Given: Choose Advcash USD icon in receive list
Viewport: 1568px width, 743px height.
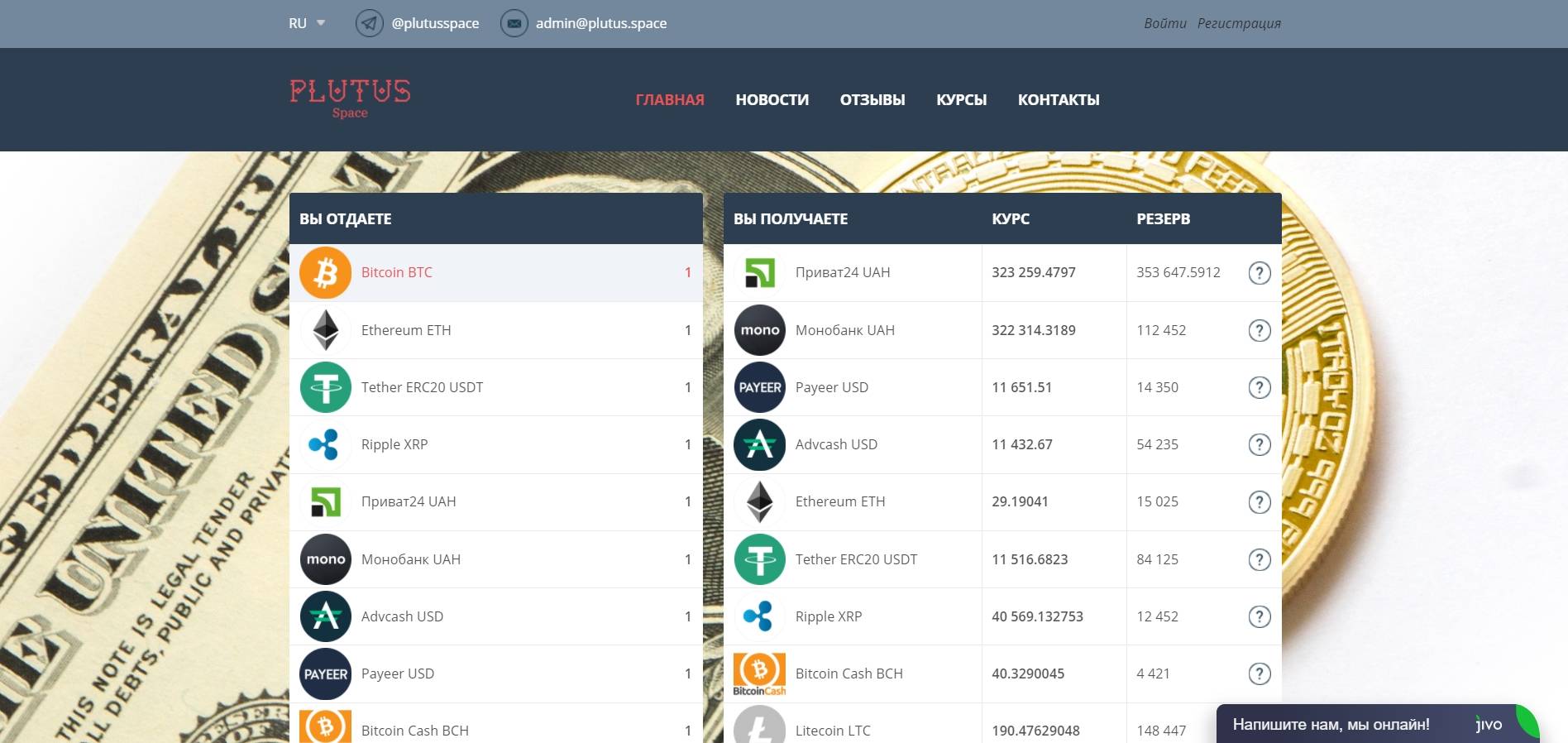Looking at the screenshot, I should [760, 444].
